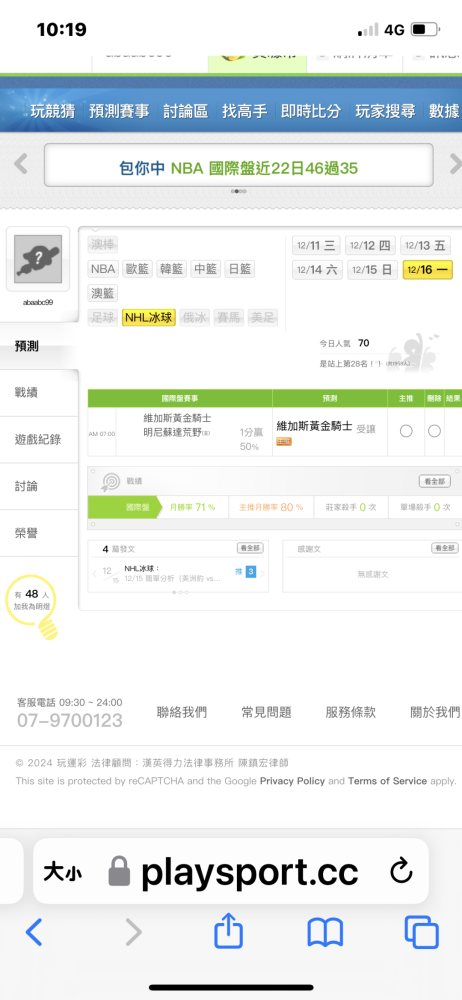Choose 即時比分 in the top navigation
The image size is (462, 1000).
(311, 112)
